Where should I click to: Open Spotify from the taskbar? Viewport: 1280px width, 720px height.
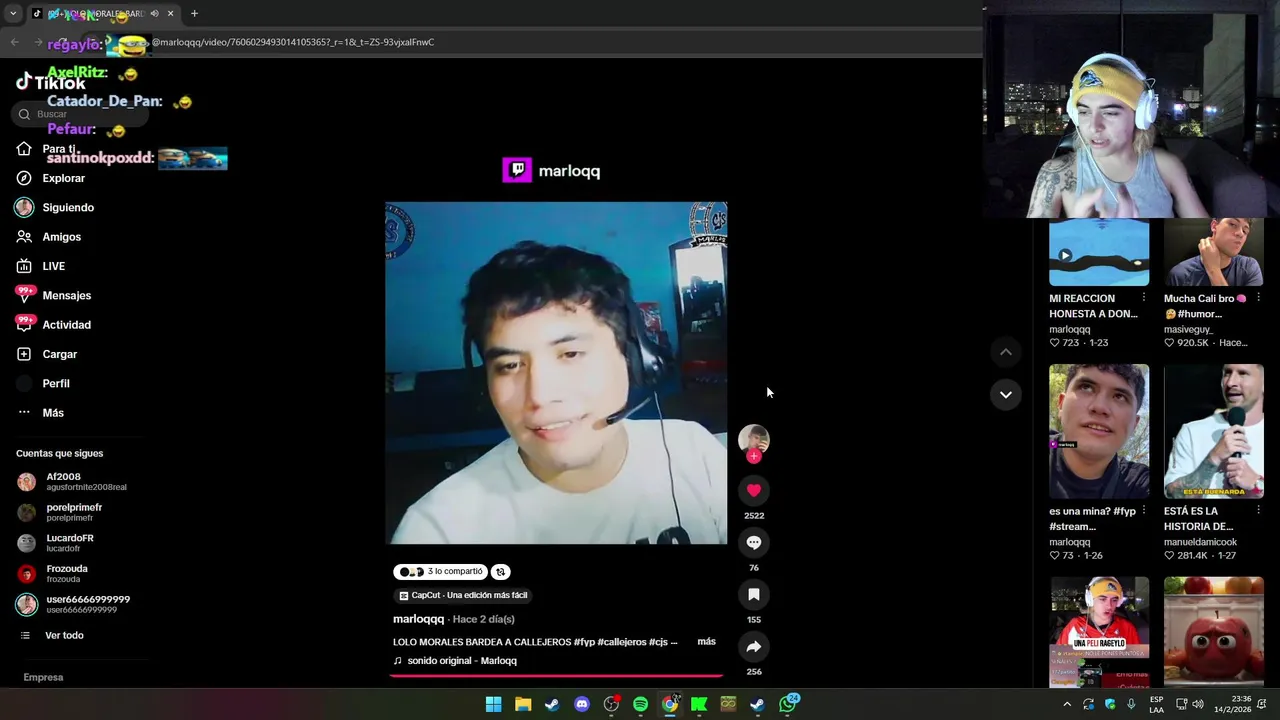coord(640,704)
